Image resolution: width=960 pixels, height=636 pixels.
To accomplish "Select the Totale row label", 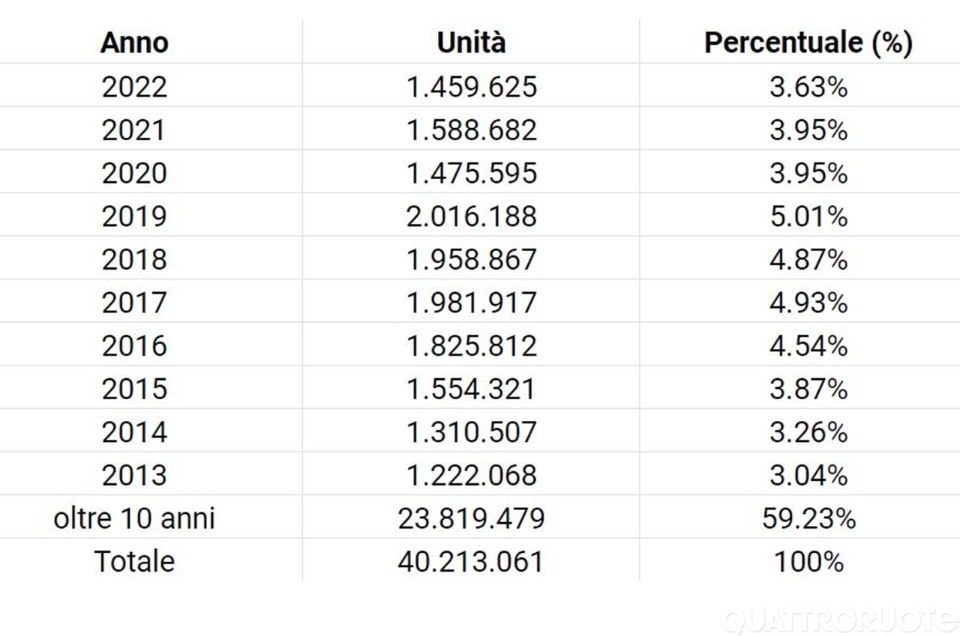I will [135, 561].
